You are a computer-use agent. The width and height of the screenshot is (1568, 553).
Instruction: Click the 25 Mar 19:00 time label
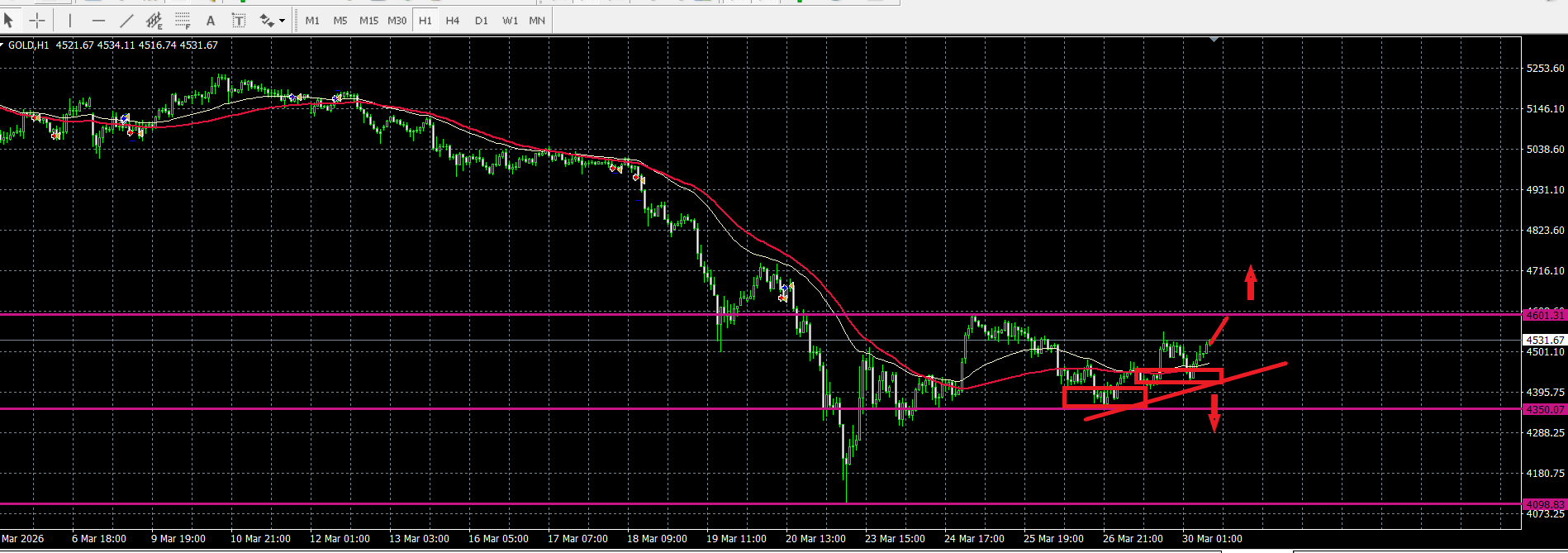1053,539
